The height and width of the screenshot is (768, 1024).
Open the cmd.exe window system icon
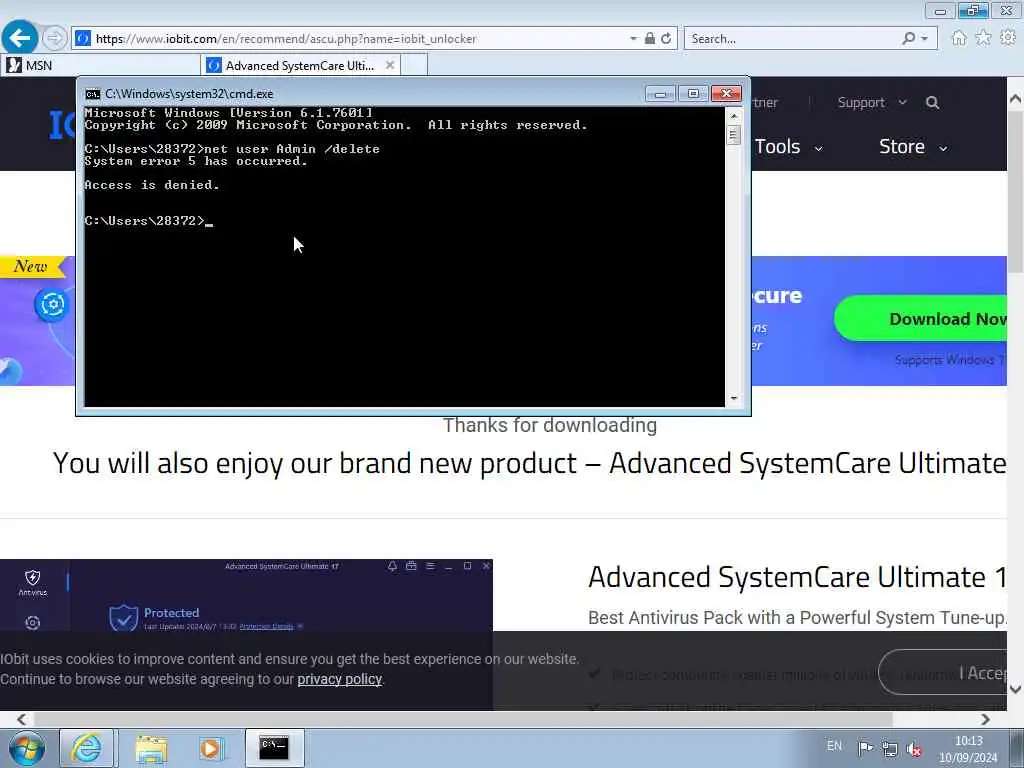pyautogui.click(x=93, y=94)
